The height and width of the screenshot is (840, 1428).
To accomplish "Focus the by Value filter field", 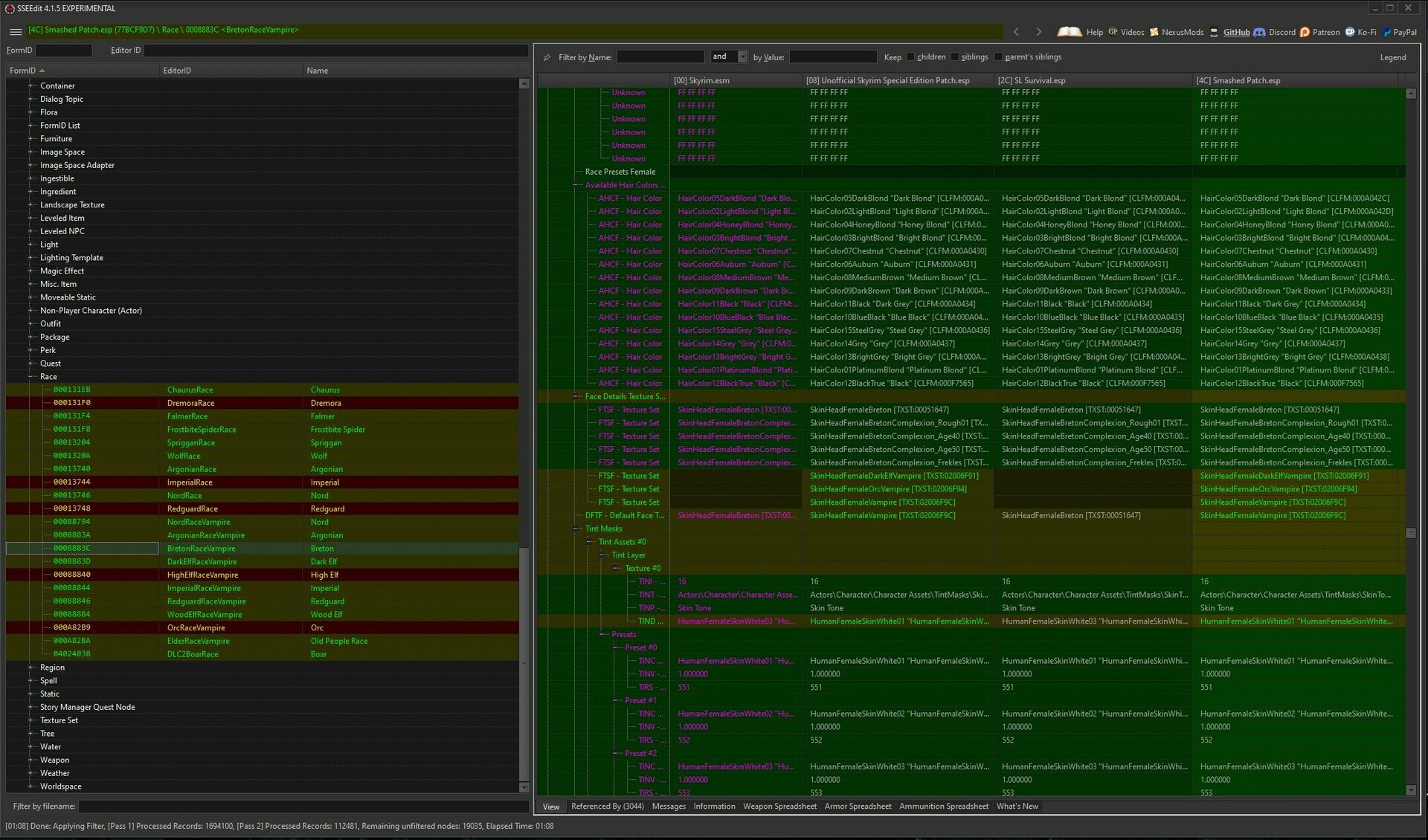I will click(x=833, y=57).
